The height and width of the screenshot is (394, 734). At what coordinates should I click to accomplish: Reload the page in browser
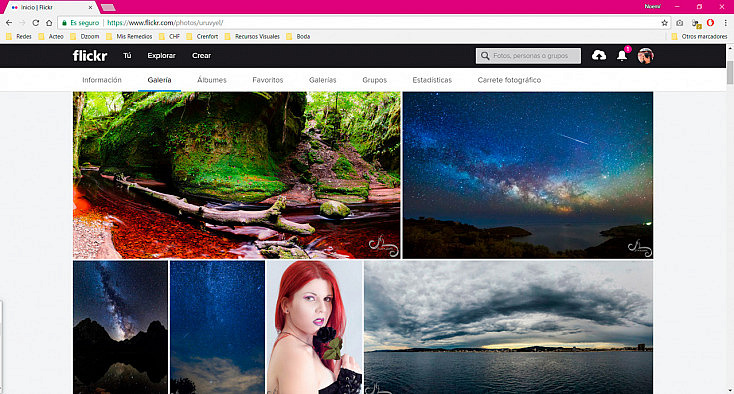click(36, 22)
